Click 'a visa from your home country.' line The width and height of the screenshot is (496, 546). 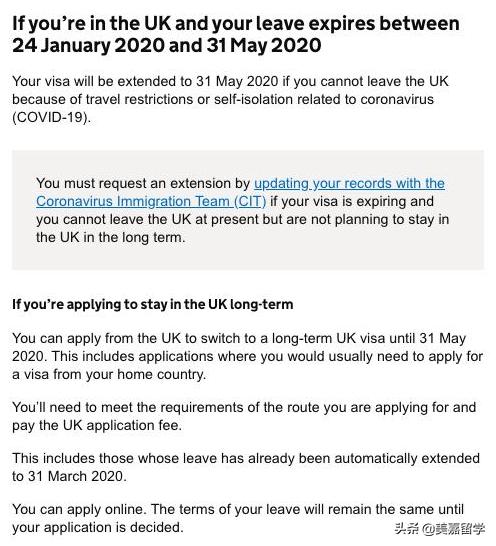click(109, 375)
